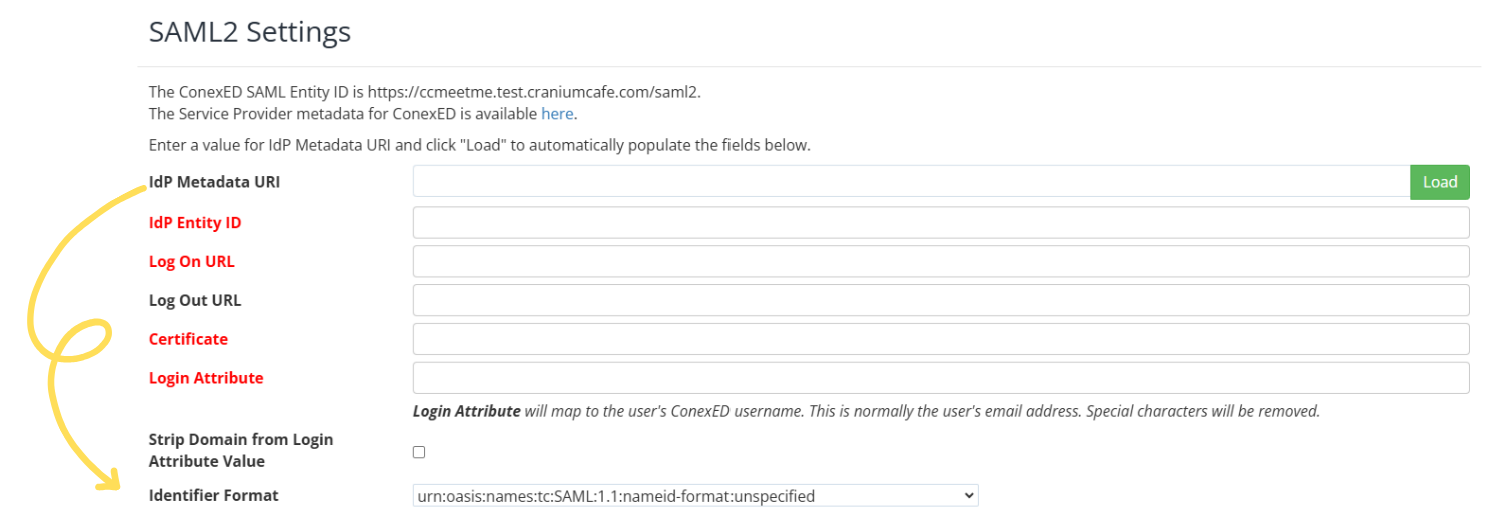1502x525 pixels.
Task: Click the green Load button
Action: click(x=1439, y=182)
